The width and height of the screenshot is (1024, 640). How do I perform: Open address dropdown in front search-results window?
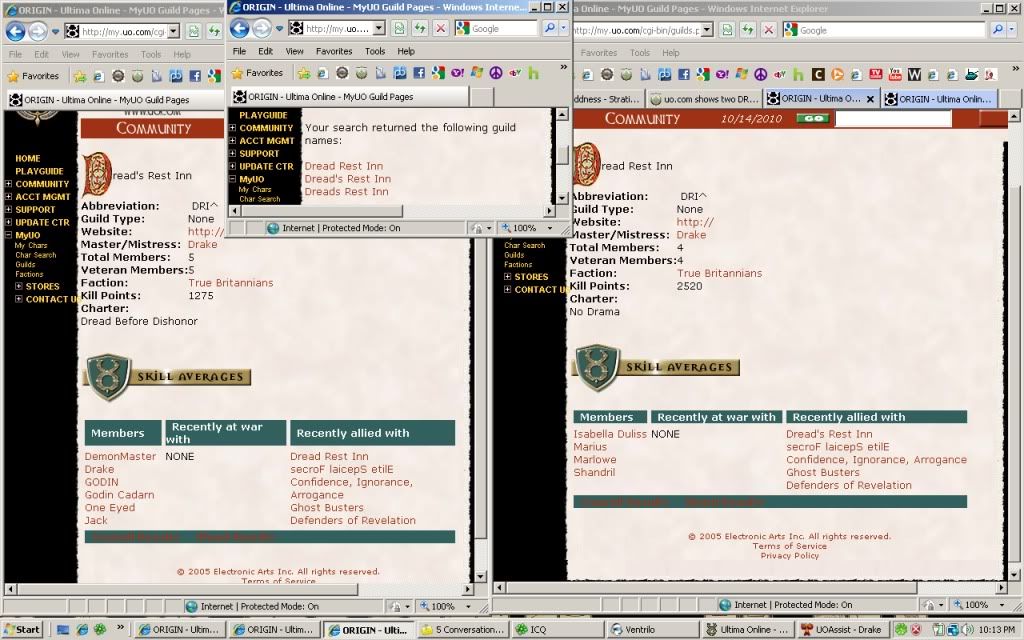click(x=379, y=29)
